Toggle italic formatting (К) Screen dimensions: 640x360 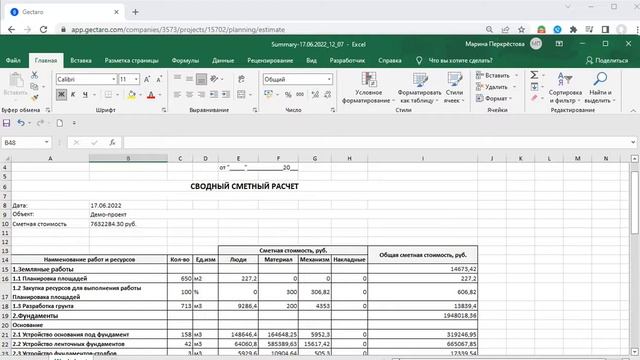[73, 95]
